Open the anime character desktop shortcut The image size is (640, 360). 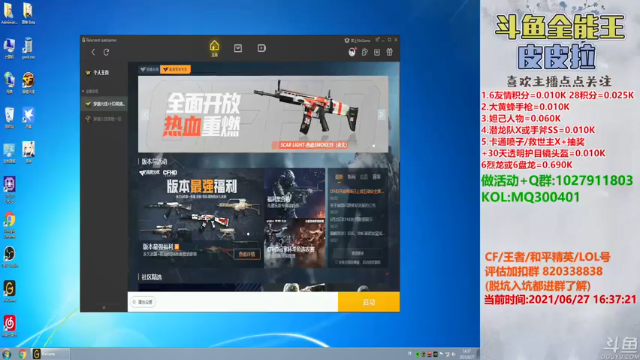[x=28, y=152]
